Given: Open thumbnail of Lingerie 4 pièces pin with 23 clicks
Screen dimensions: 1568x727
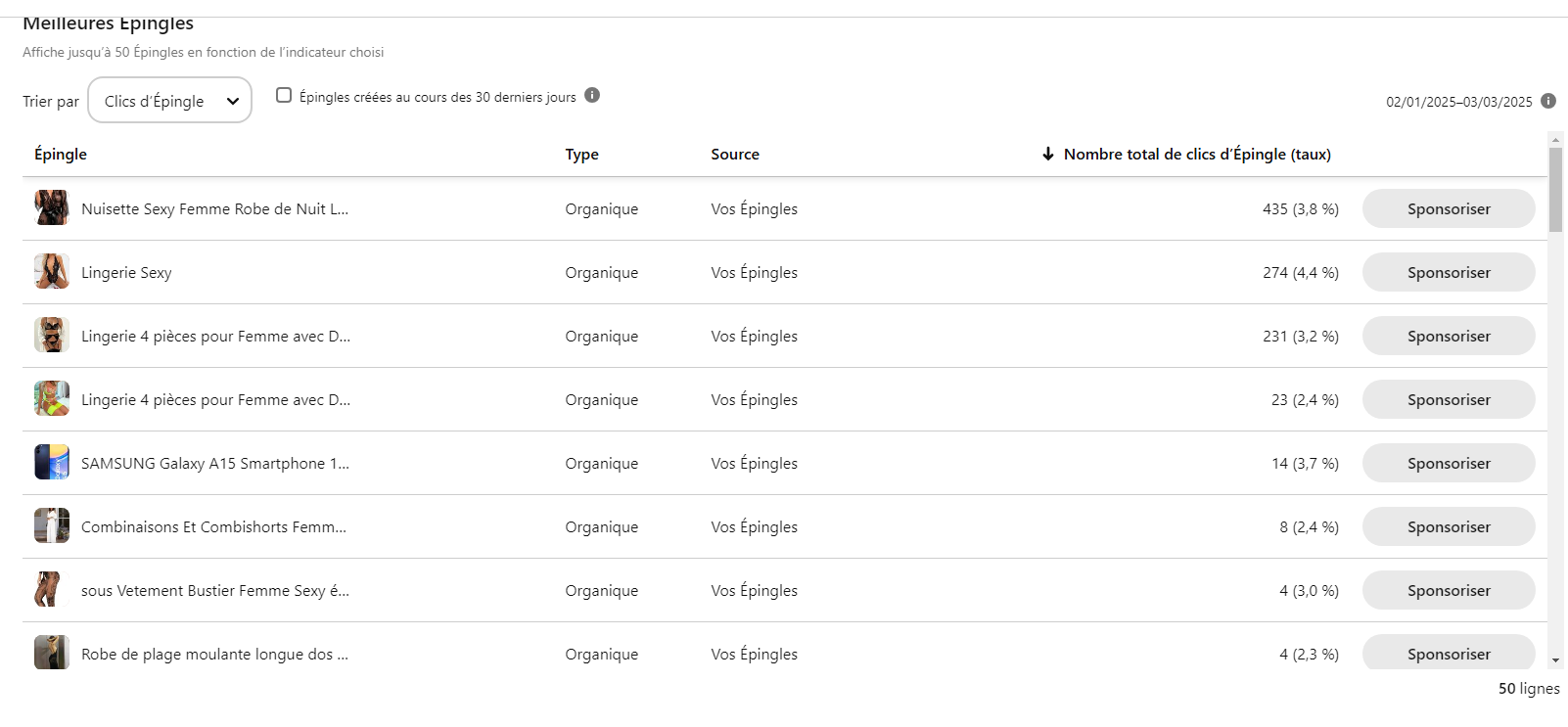Looking at the screenshot, I should pos(52,398).
